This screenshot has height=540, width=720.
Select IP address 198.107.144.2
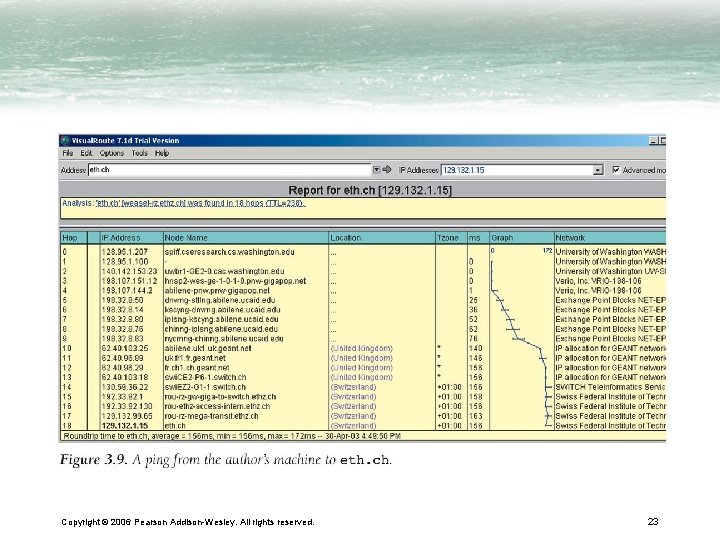tap(127, 291)
